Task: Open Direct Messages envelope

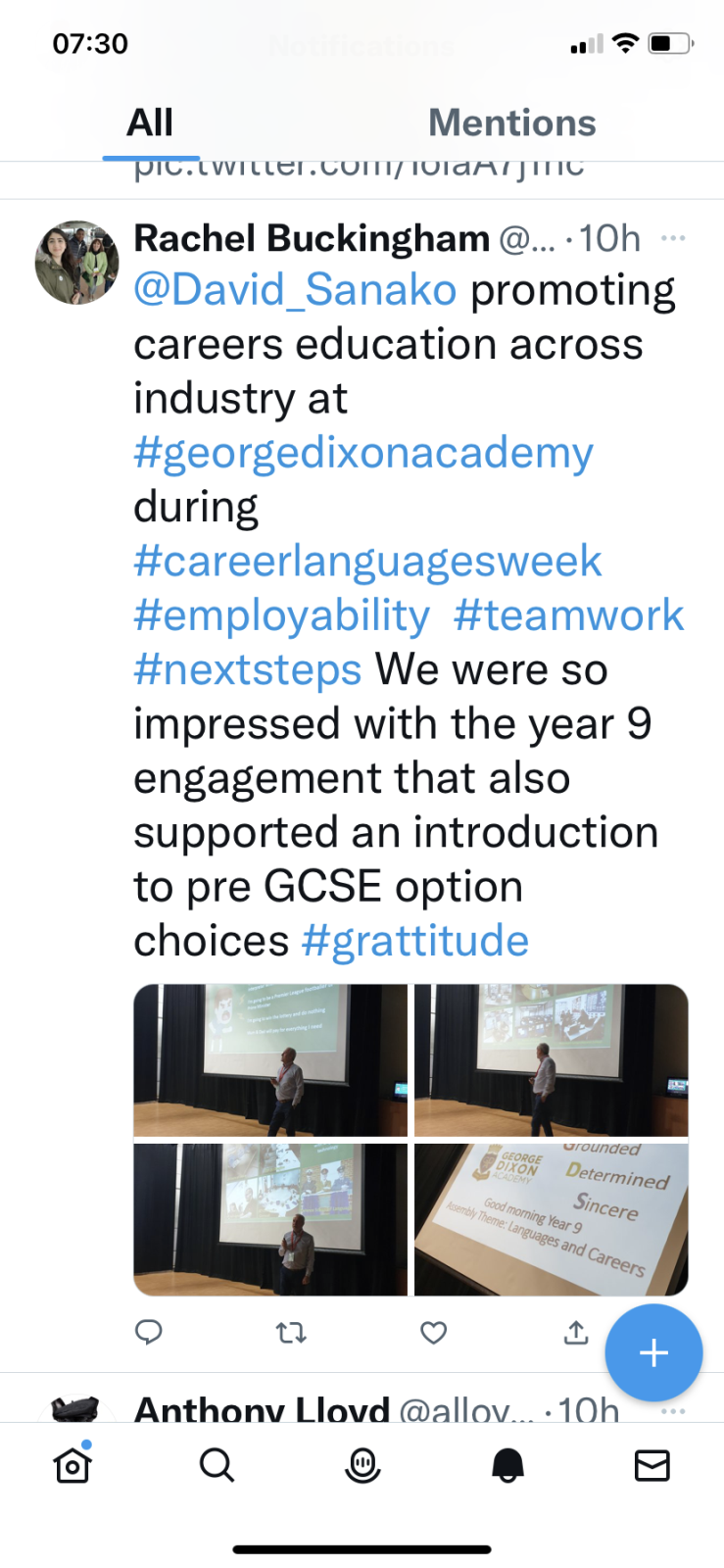Action: pos(652,1465)
